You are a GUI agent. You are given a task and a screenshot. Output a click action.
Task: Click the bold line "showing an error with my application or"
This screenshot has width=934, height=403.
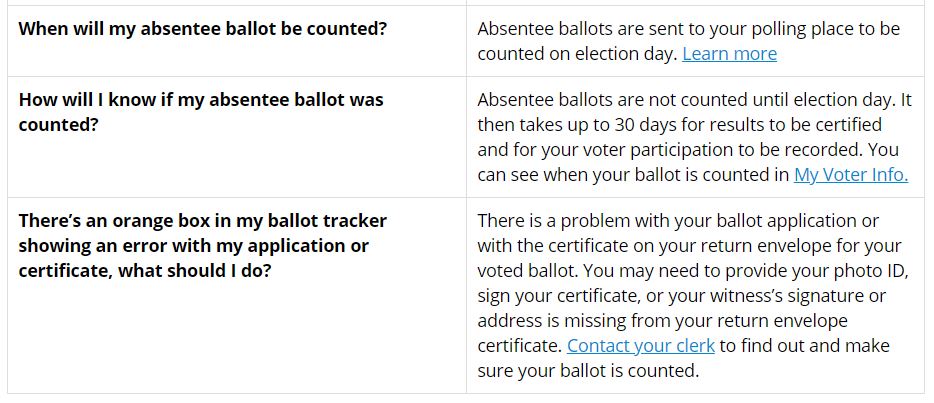click(194, 246)
